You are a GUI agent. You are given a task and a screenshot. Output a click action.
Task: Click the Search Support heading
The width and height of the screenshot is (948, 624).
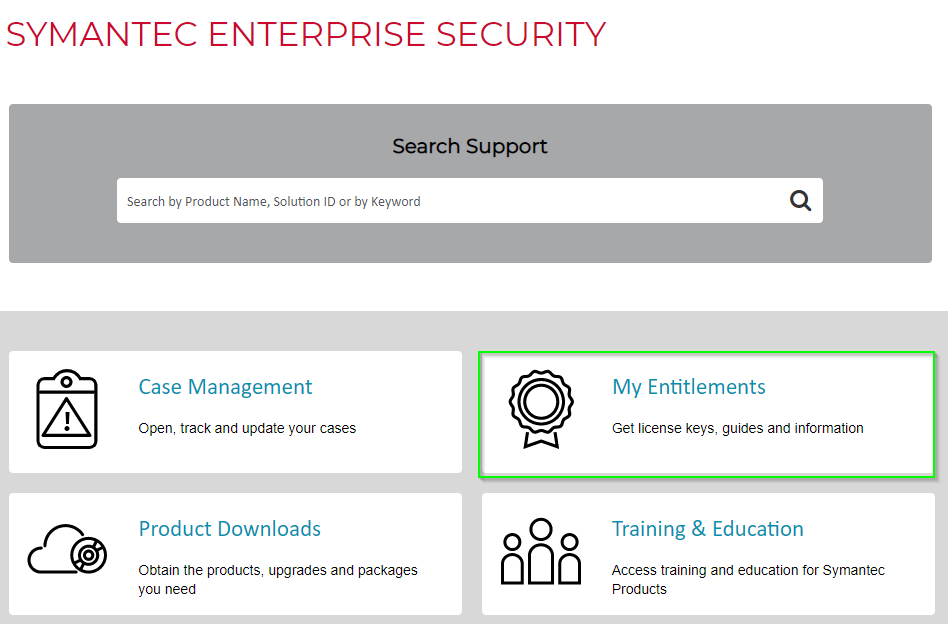[469, 146]
